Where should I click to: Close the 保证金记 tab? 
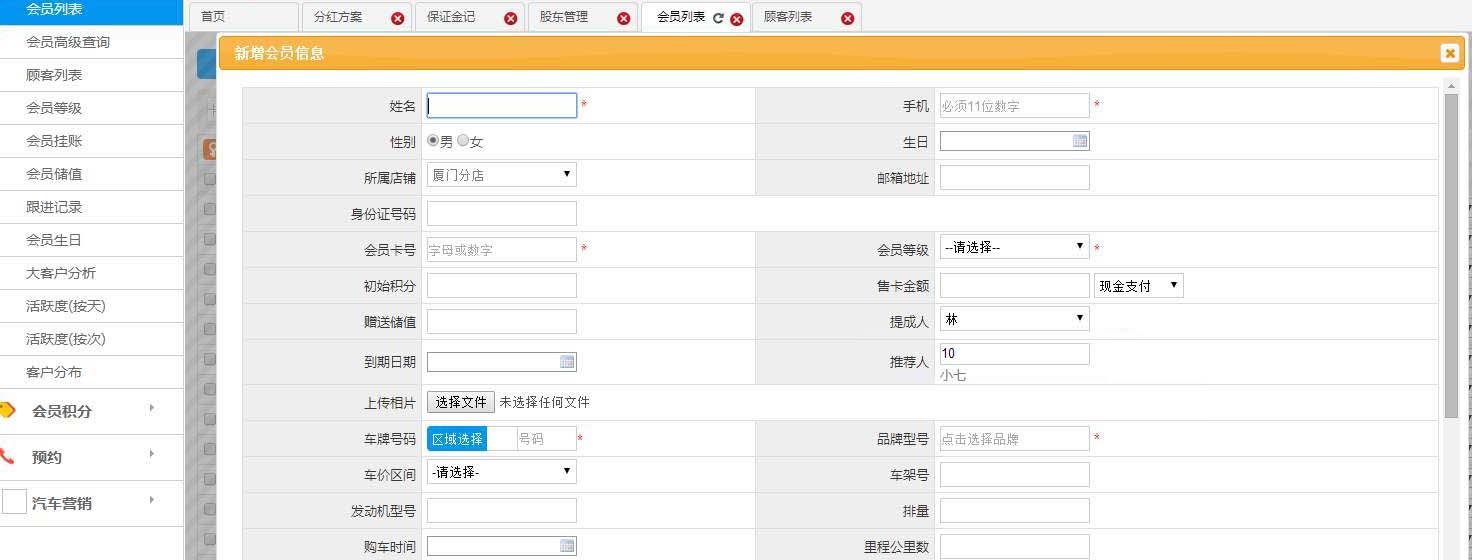click(x=511, y=18)
